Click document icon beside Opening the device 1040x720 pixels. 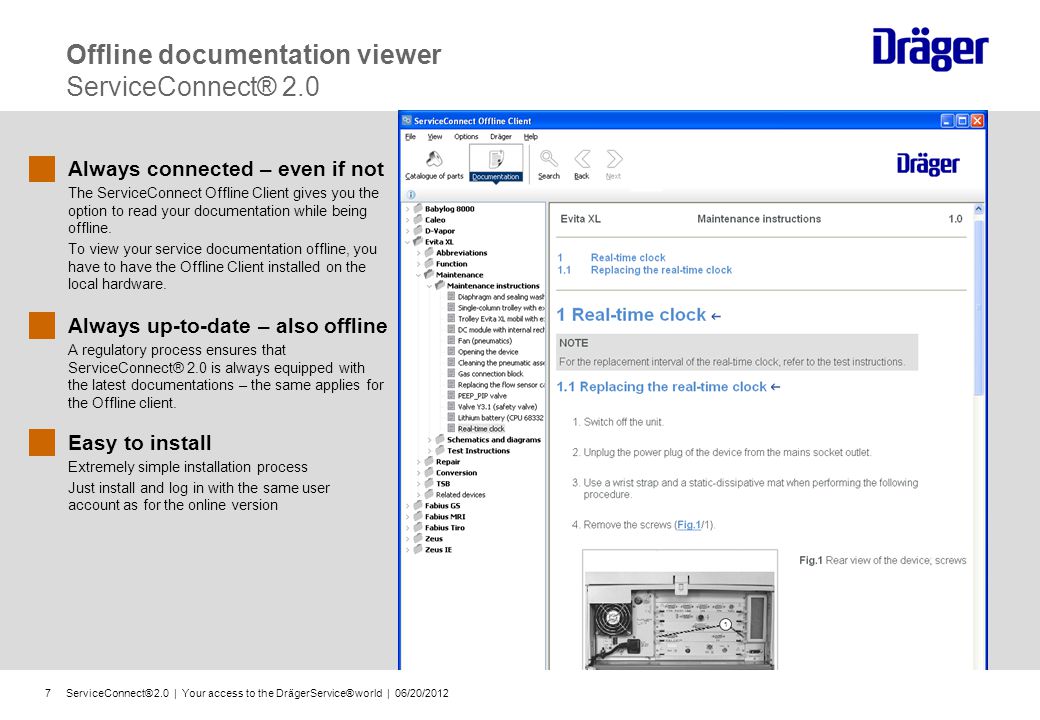tap(451, 351)
